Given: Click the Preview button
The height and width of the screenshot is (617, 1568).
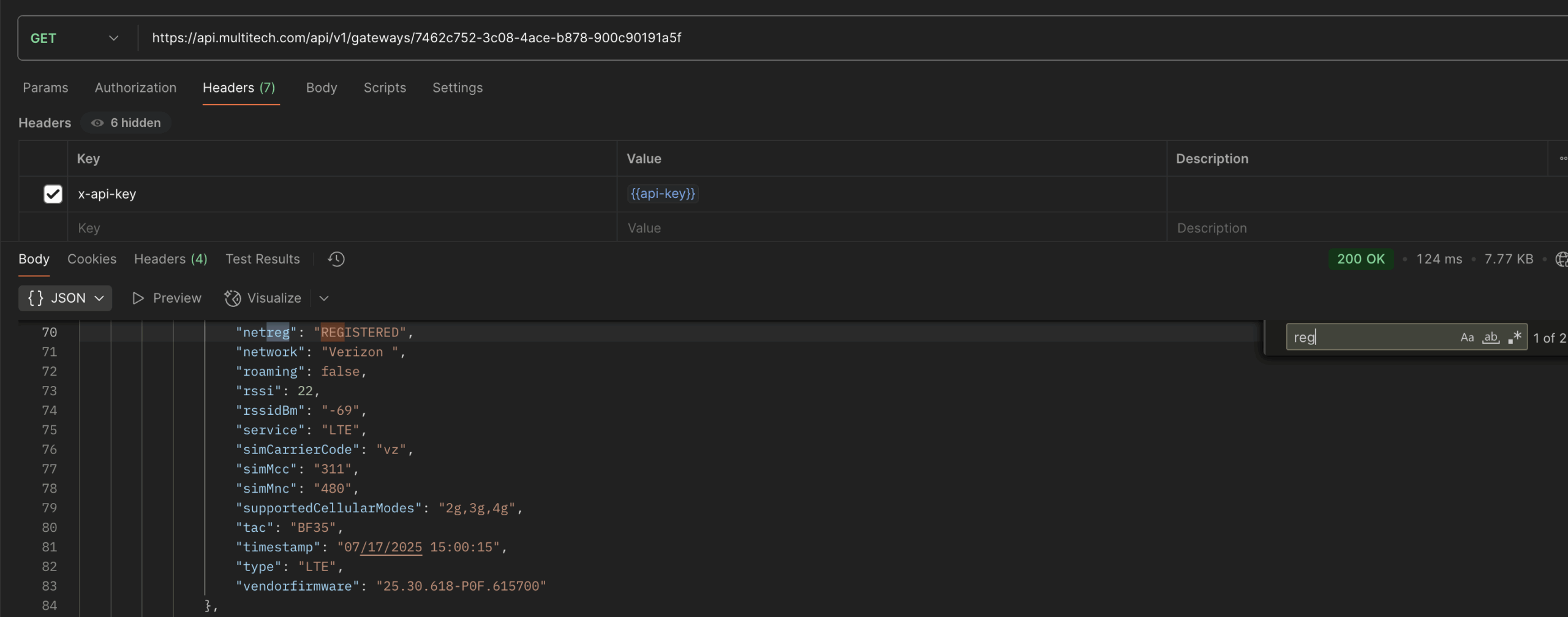Looking at the screenshot, I should point(167,298).
